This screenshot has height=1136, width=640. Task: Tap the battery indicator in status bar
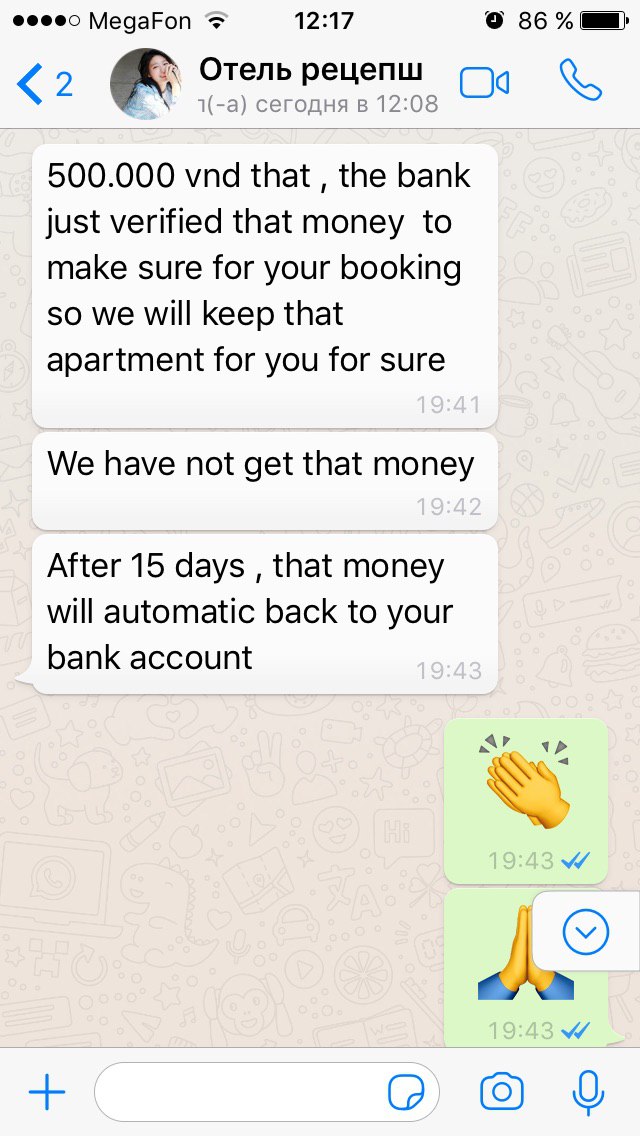pos(605,21)
